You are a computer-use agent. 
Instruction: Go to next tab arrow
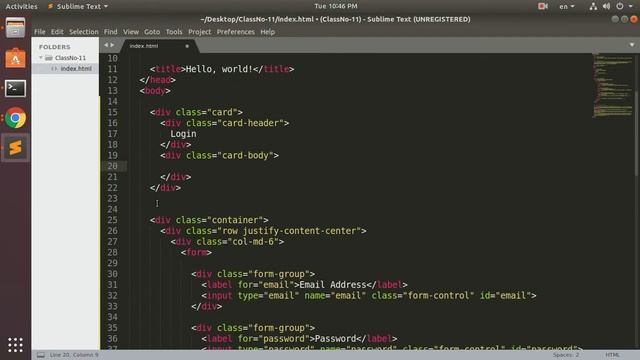pyautogui.click(x=112, y=45)
